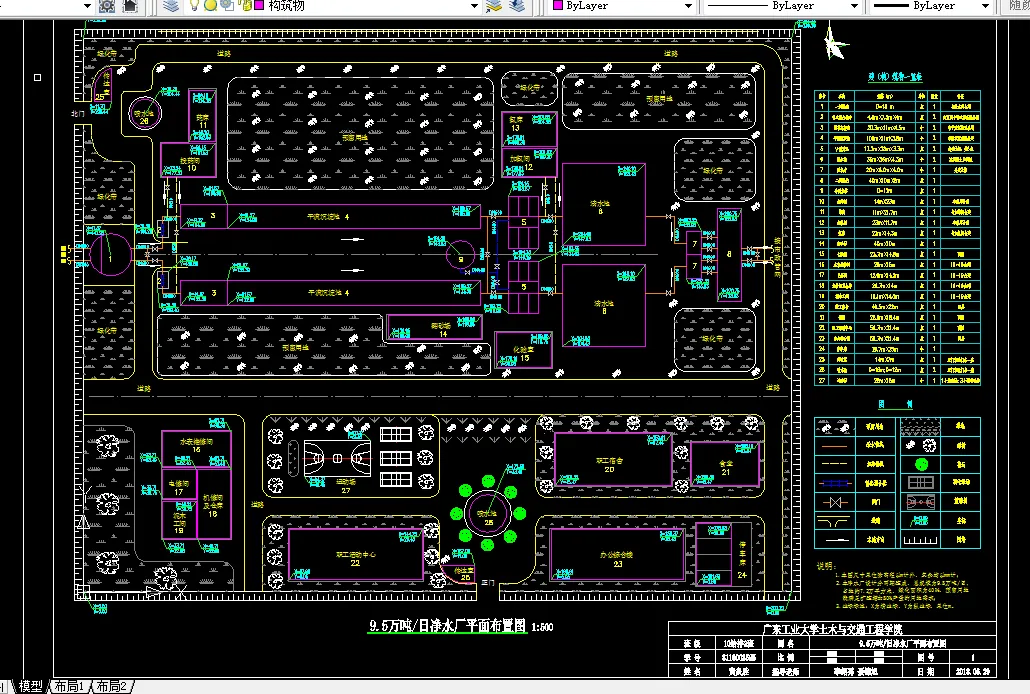Select the 电修间 17 label
Image resolution: width=1030 pixels, height=694 pixels.
pyautogui.click(x=179, y=487)
